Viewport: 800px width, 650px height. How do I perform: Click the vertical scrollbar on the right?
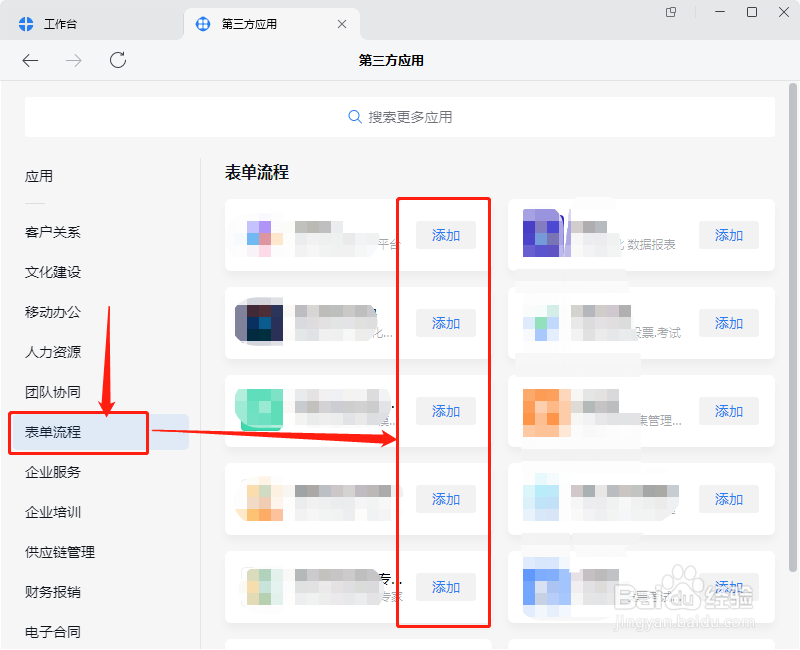792,327
